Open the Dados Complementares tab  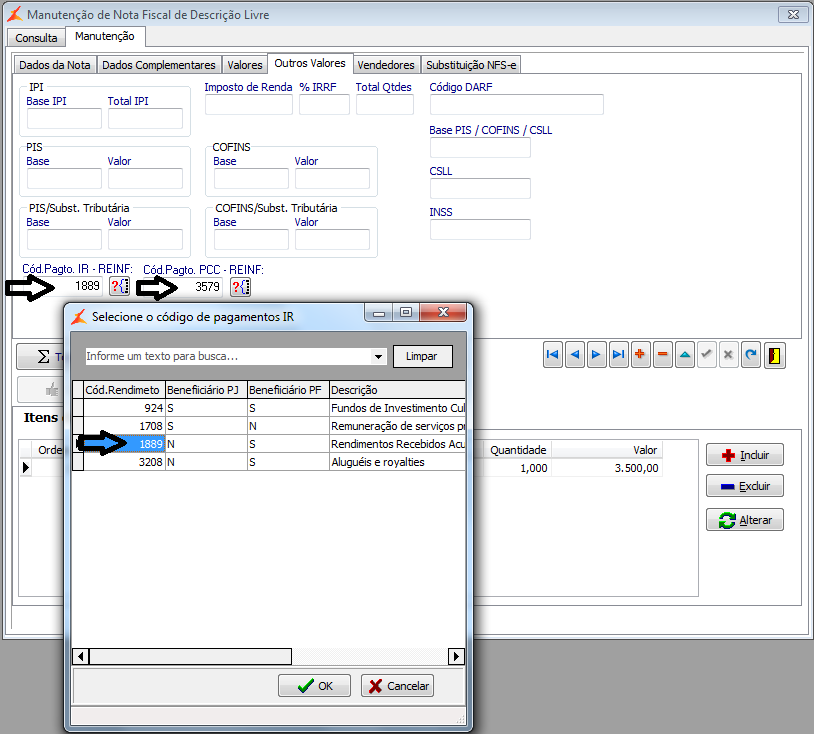[159, 65]
